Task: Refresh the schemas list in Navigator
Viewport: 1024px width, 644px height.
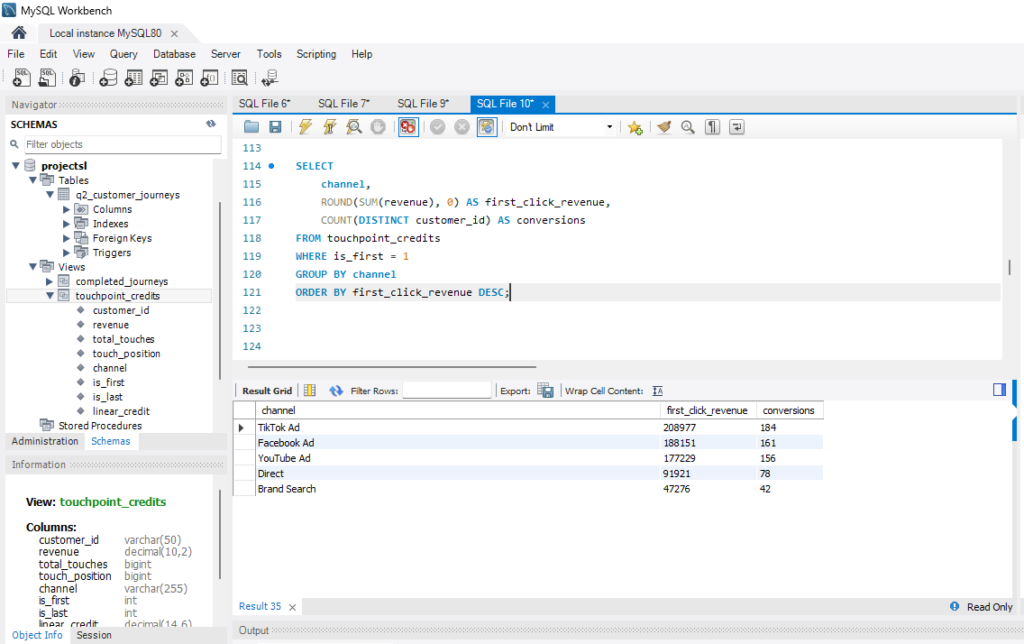Action: coord(211,123)
